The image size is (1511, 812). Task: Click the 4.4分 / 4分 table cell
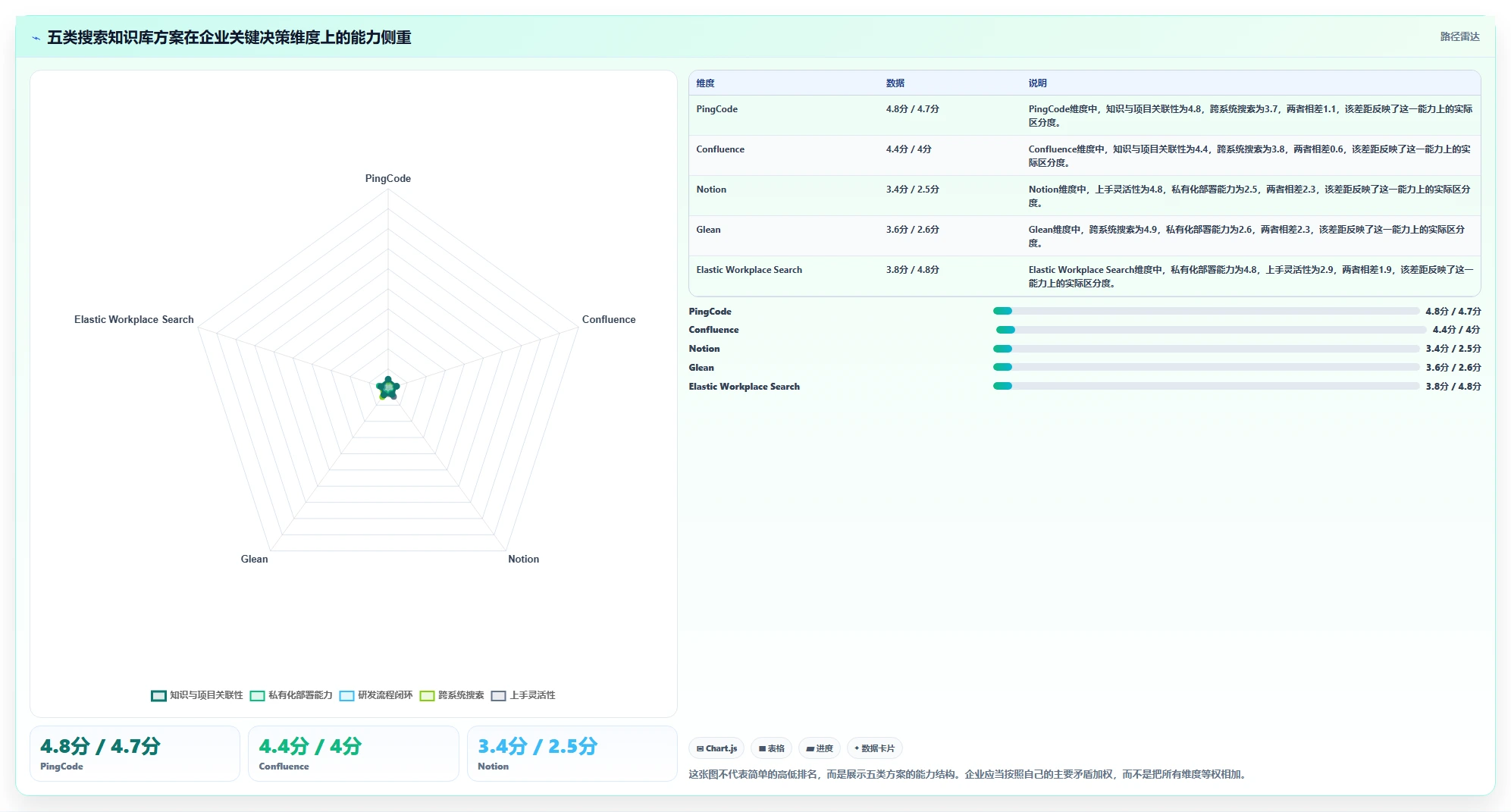click(x=909, y=149)
